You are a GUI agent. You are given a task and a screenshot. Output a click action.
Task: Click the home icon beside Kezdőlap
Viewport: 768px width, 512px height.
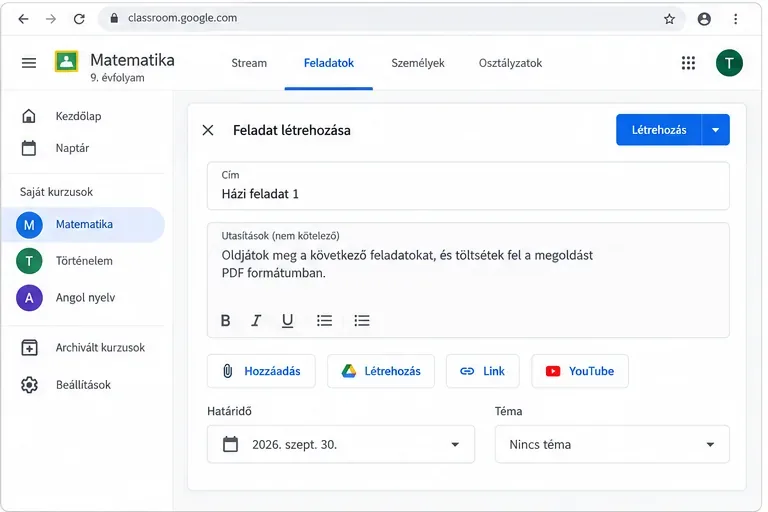tap(29, 116)
